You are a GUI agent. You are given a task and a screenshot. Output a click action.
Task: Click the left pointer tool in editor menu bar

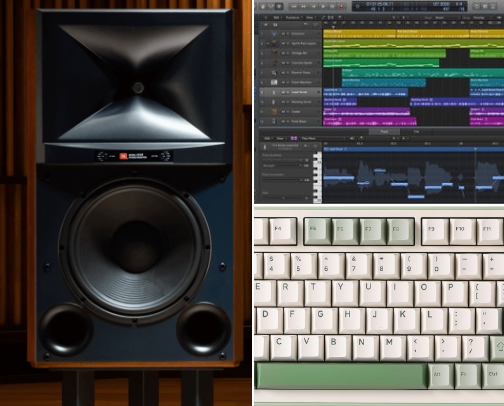pyautogui.click(x=394, y=138)
